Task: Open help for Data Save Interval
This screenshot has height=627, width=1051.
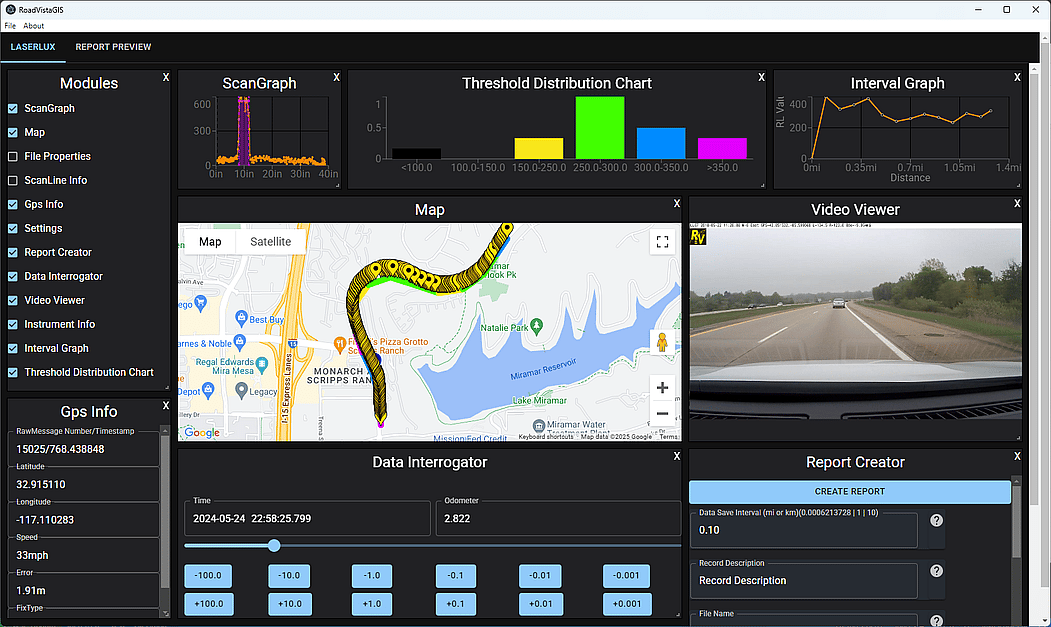Action: pyautogui.click(x=937, y=520)
